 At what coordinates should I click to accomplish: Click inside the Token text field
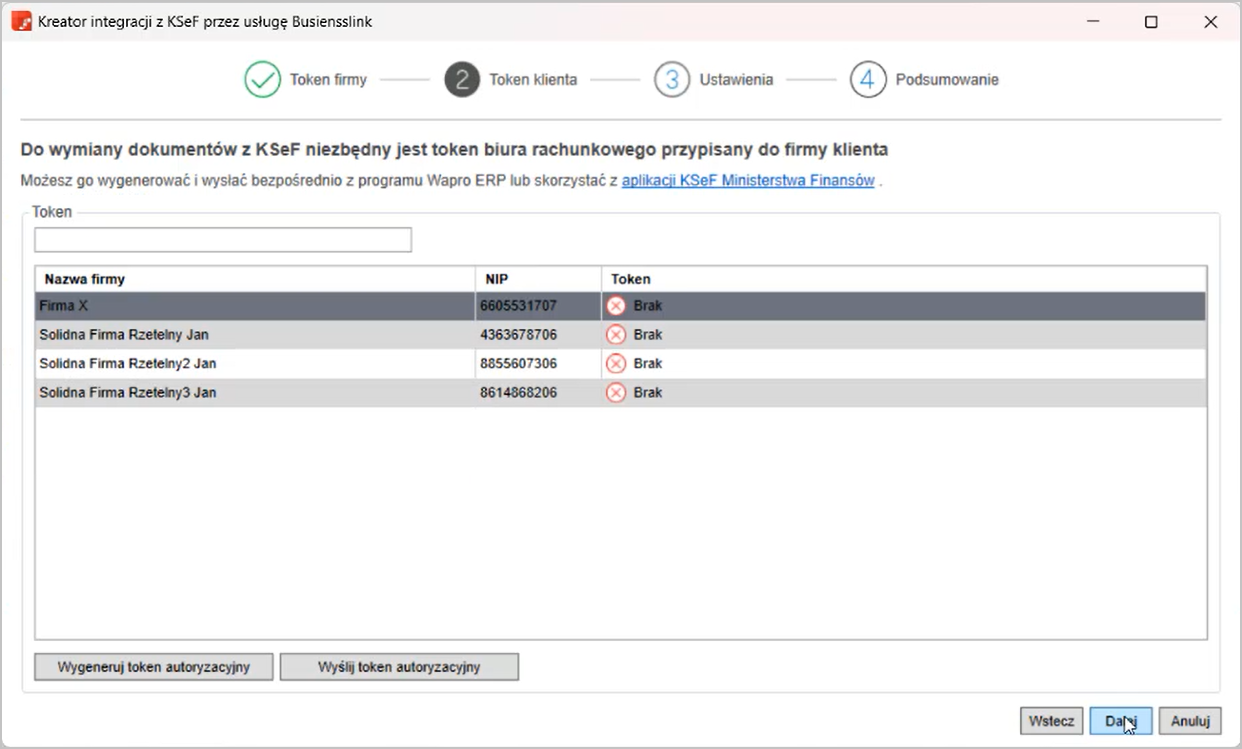222,240
